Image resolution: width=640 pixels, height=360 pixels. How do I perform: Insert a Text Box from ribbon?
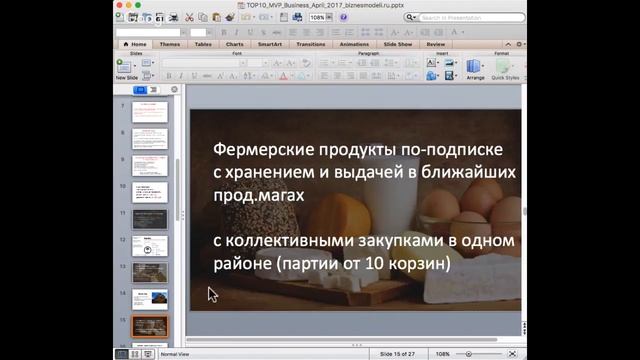pyautogui.click(x=431, y=63)
